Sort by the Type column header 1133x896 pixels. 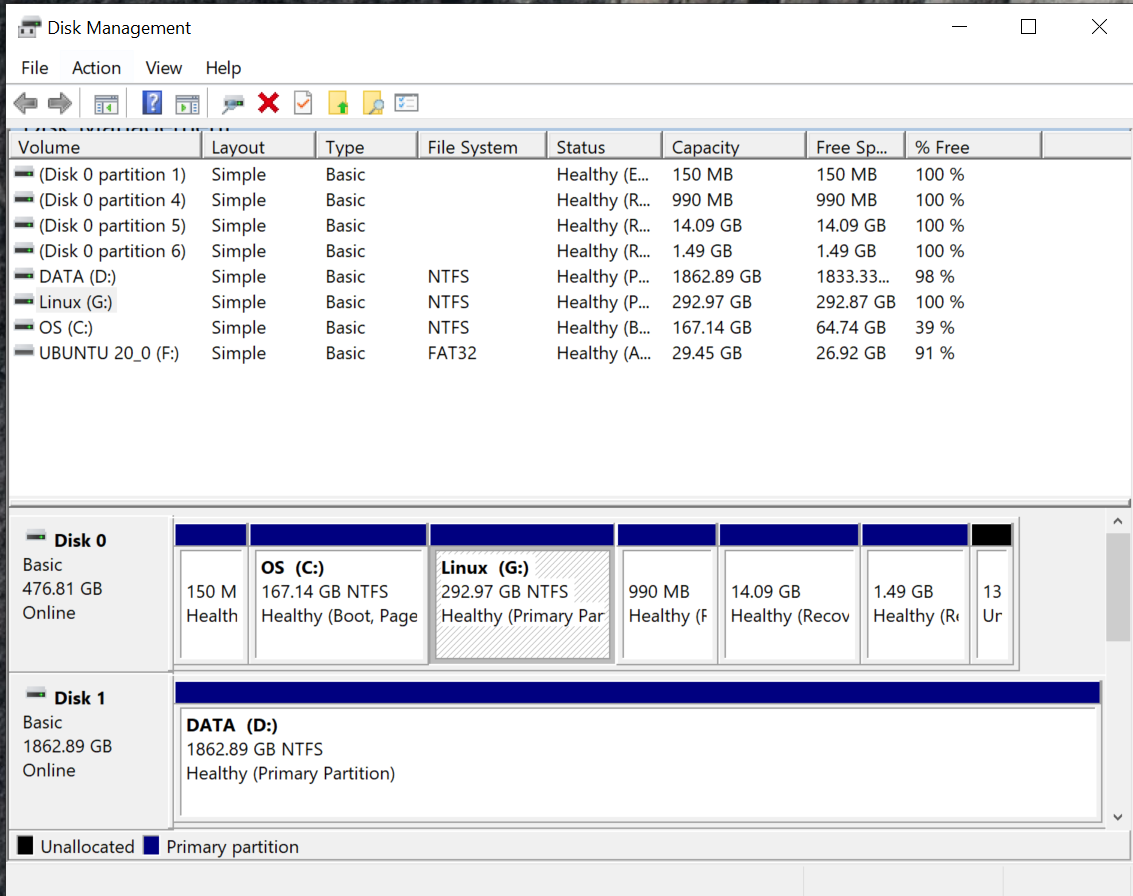[x=367, y=147]
